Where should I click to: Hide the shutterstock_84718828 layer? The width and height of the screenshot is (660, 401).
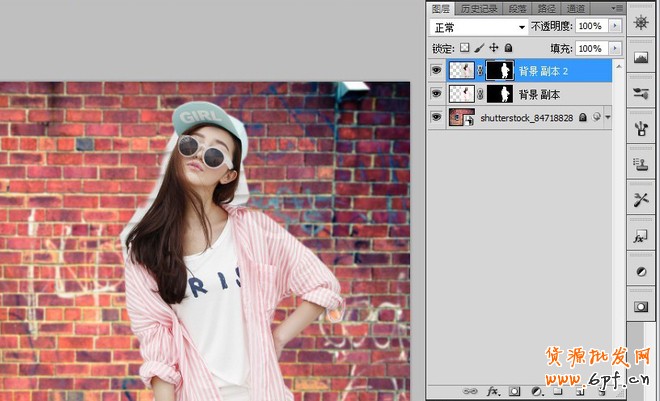click(x=435, y=117)
